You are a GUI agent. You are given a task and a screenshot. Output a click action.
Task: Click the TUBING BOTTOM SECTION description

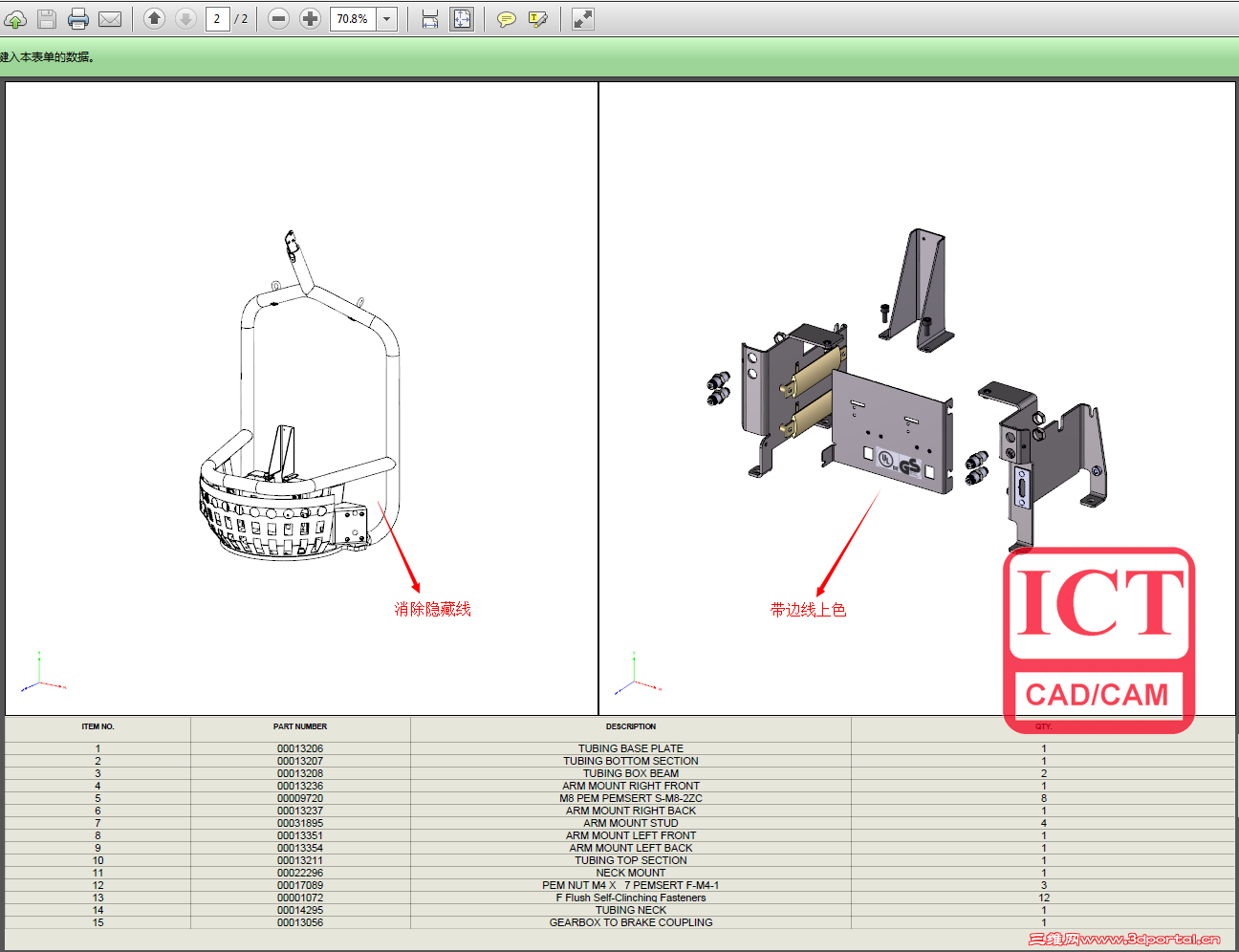(x=631, y=761)
